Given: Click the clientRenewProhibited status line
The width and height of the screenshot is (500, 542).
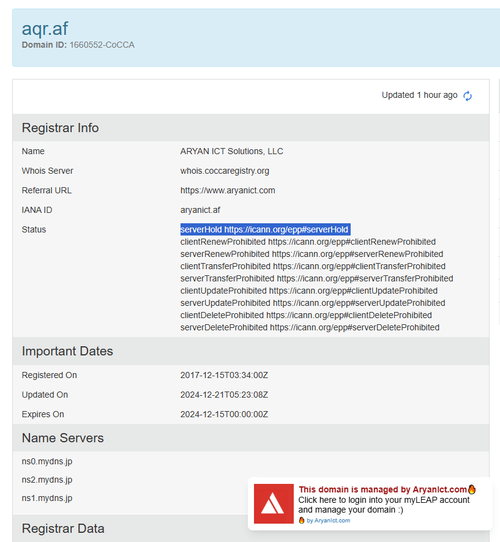Looking at the screenshot, I should click(308, 242).
